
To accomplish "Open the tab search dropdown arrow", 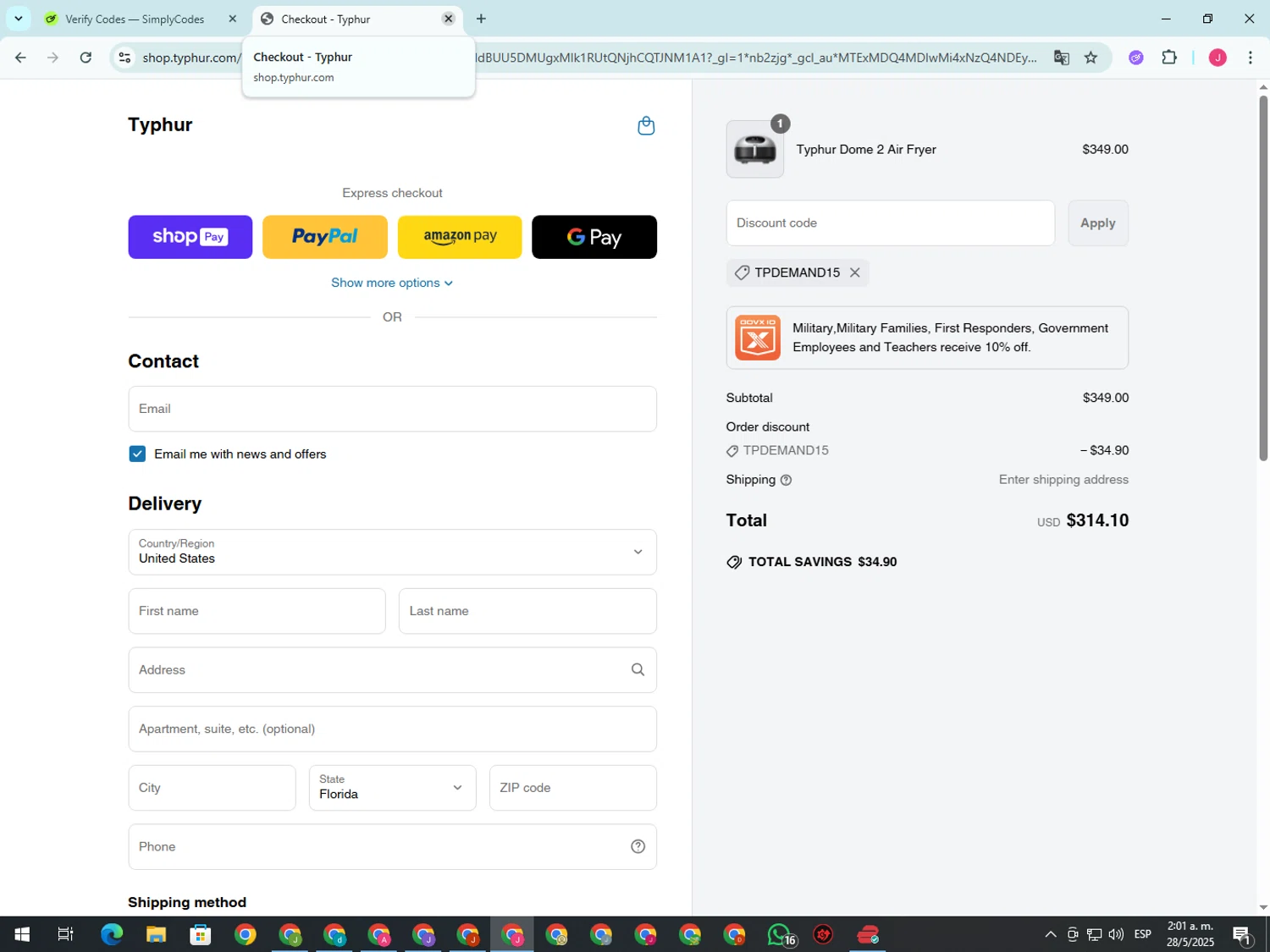I will coord(18,19).
